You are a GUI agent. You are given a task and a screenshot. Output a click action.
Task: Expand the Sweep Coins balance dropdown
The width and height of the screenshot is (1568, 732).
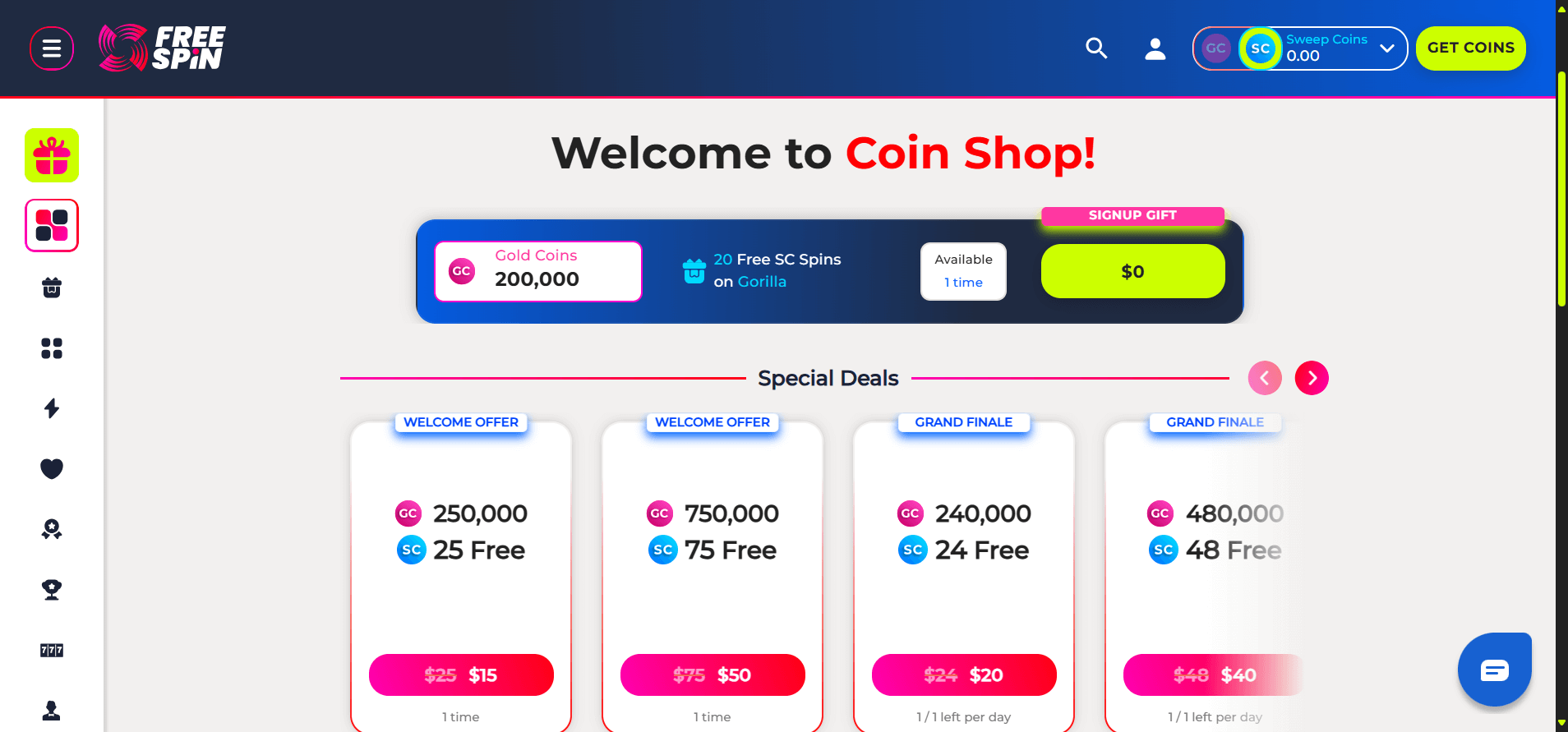[x=1387, y=48]
